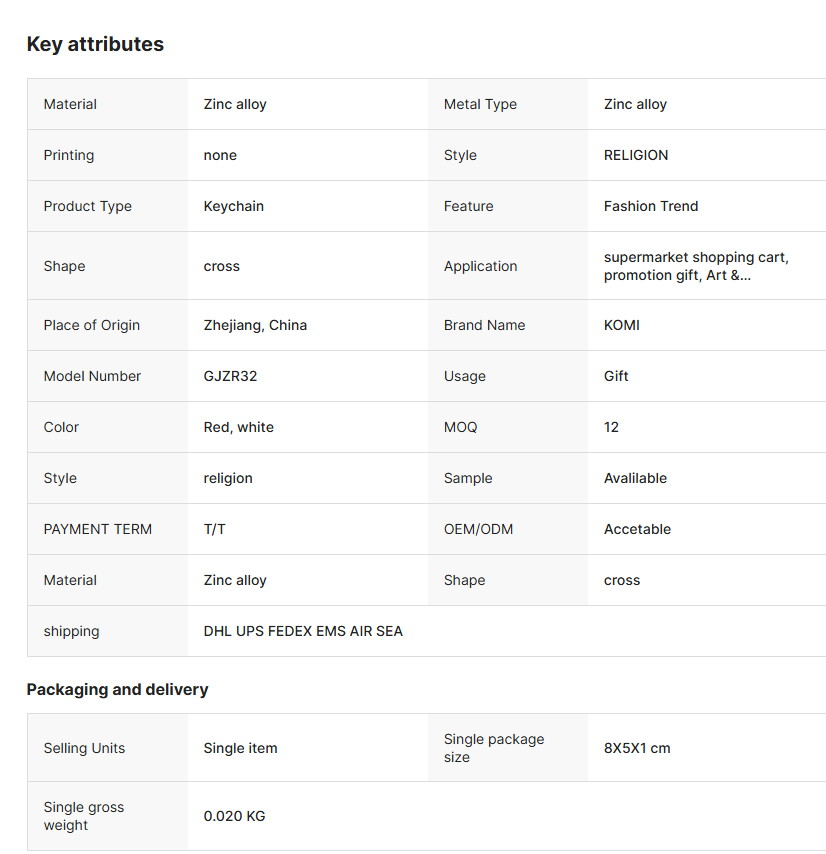Click the 8X5X1 cm package size
Screen dimensions: 826x854
tap(637, 748)
